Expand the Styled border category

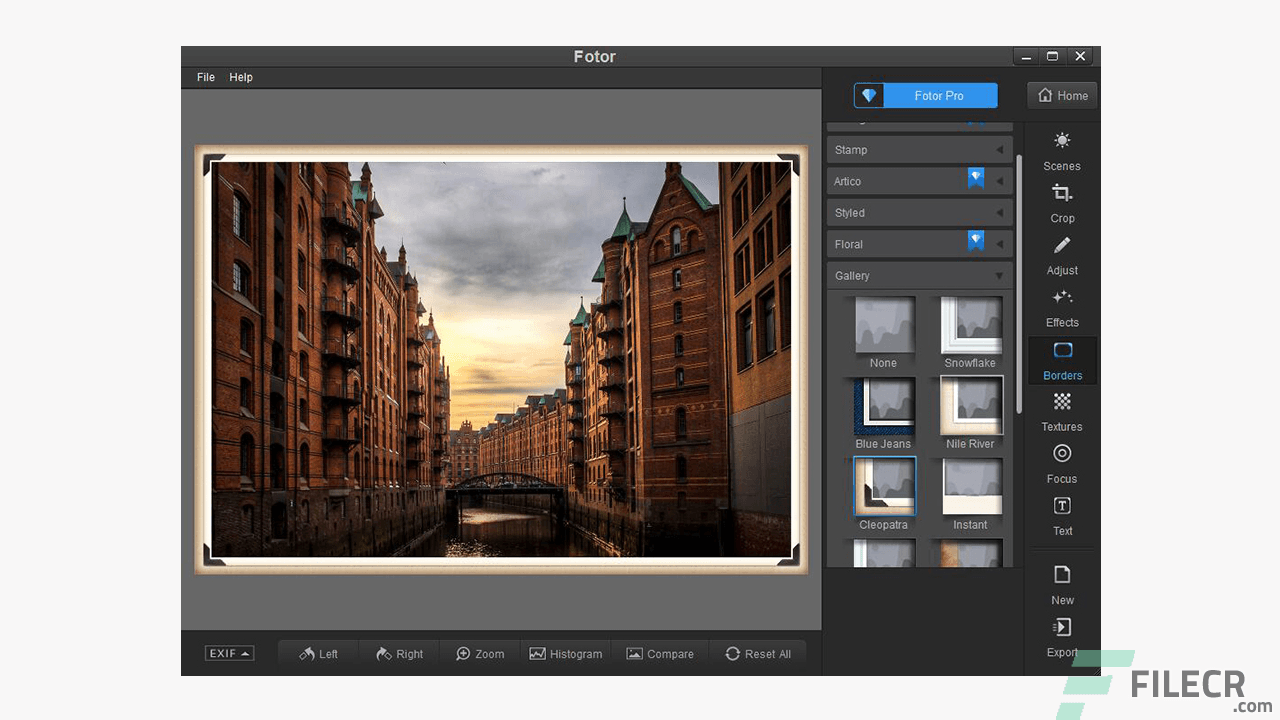919,212
